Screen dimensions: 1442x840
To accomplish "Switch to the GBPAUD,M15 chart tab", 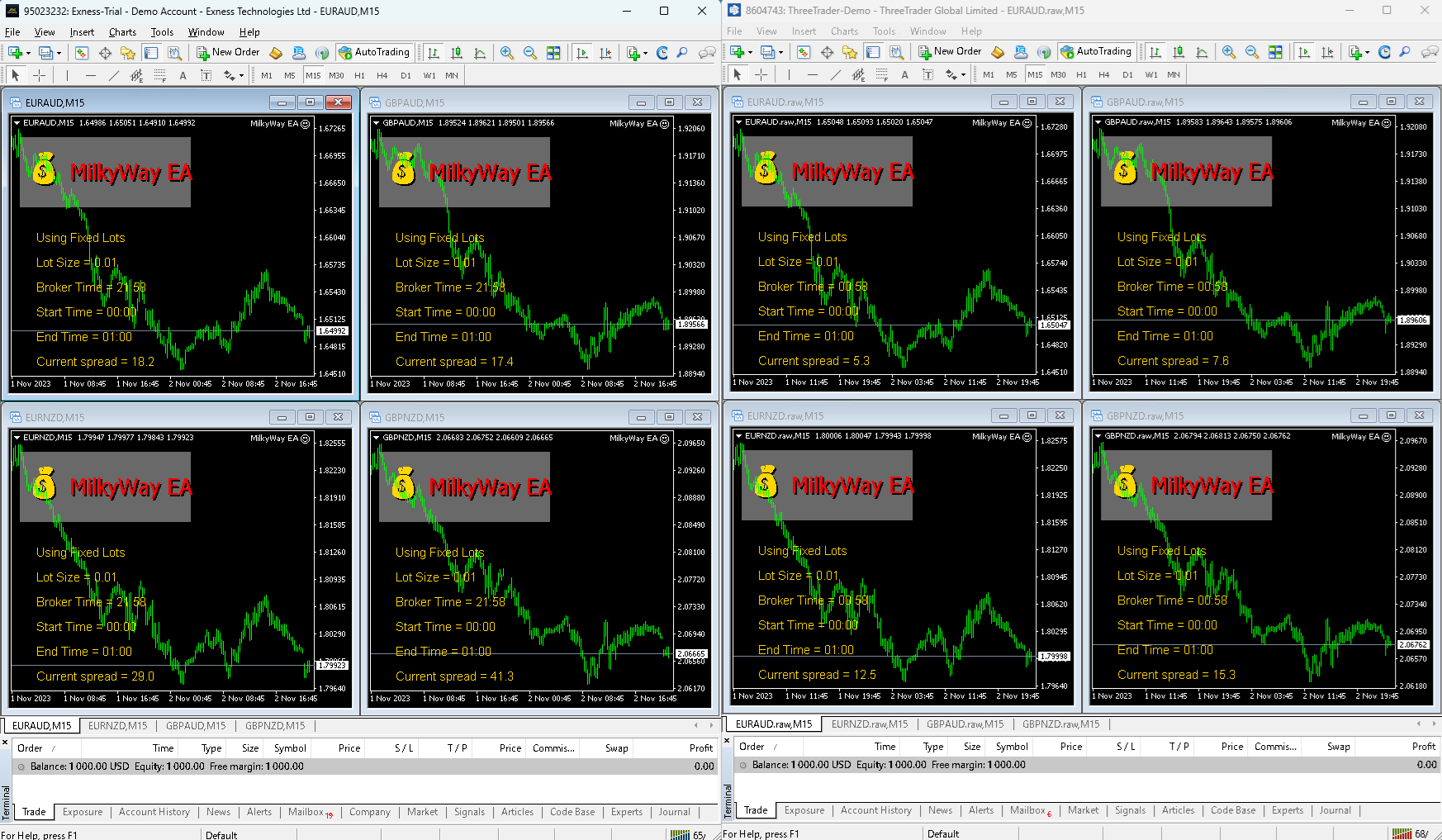I will pyautogui.click(x=196, y=726).
